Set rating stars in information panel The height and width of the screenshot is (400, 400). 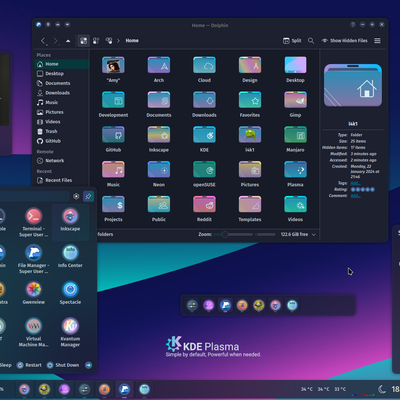point(363,189)
